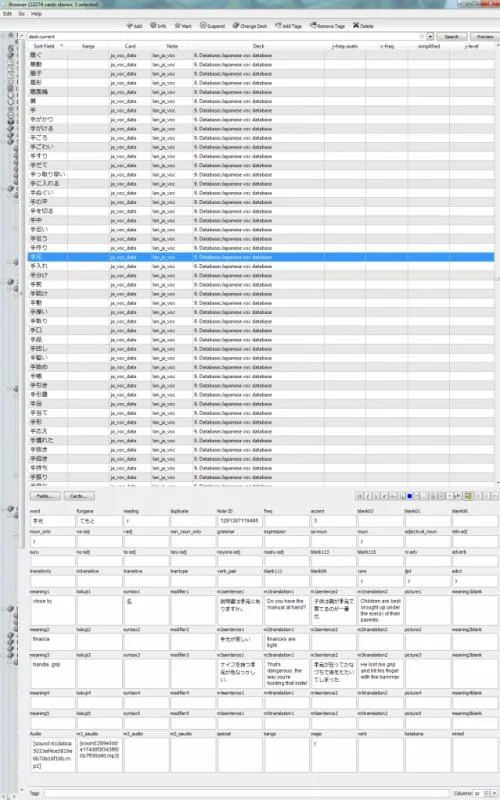Click the m1_jaudio sound field
500x800 pixels.
pyautogui.click(x=99, y=755)
